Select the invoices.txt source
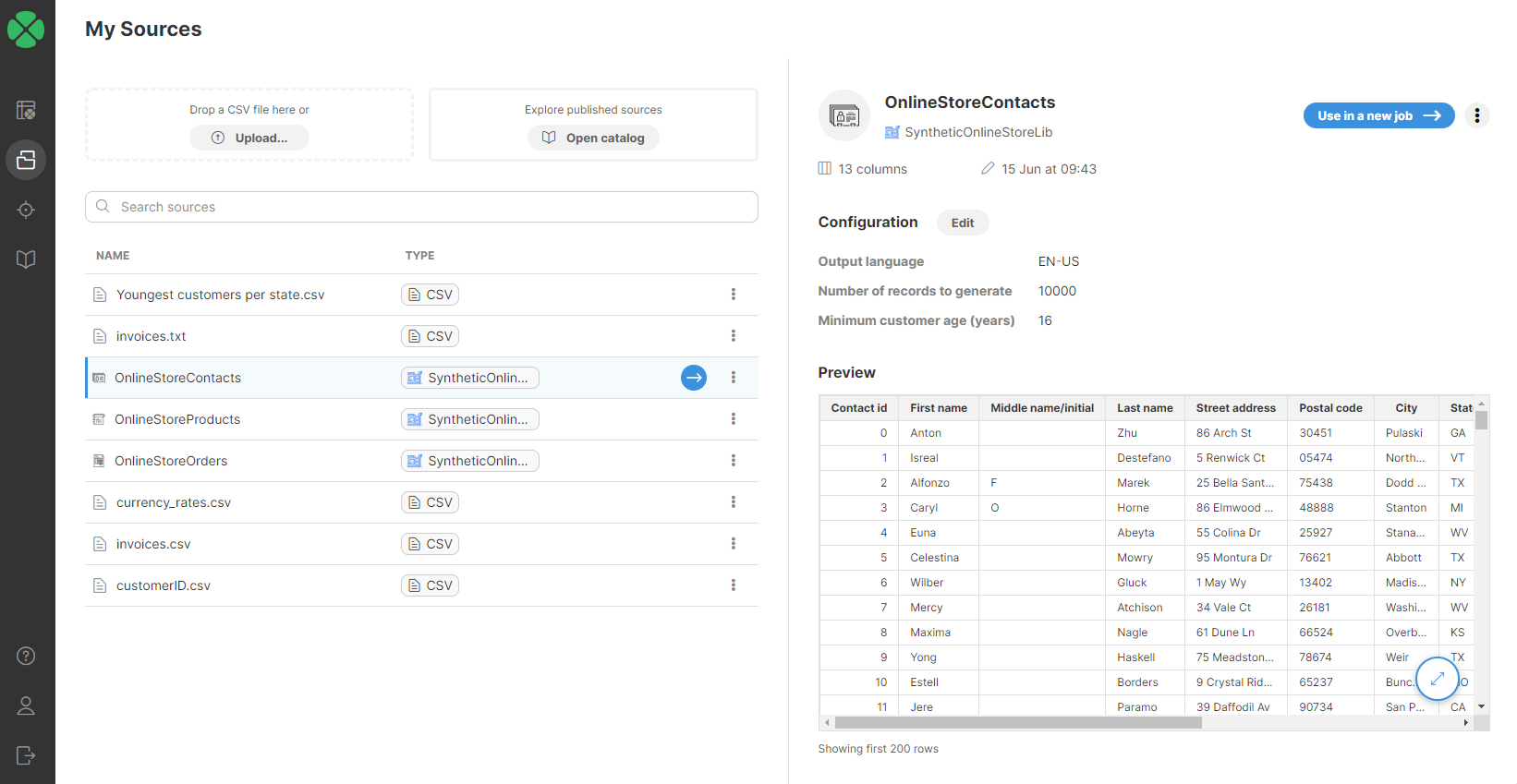Viewport: 1517px width, 784px height. pos(421,336)
